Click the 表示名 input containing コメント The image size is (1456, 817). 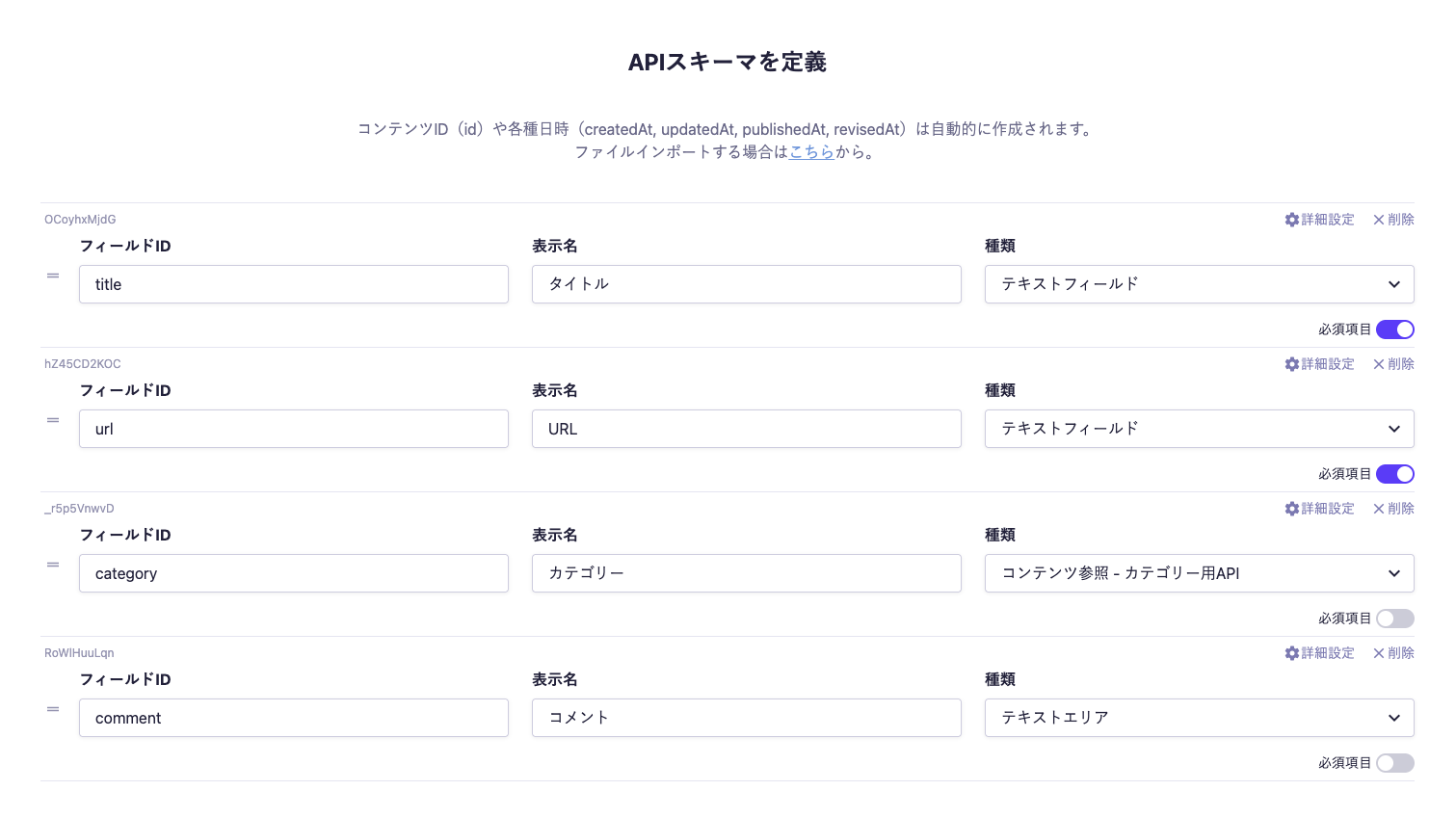[x=746, y=718]
